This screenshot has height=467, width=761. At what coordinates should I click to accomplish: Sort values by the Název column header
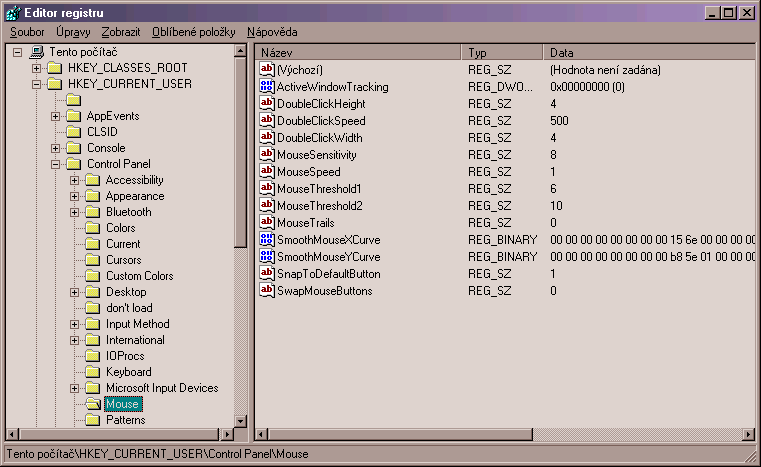click(x=358, y=52)
